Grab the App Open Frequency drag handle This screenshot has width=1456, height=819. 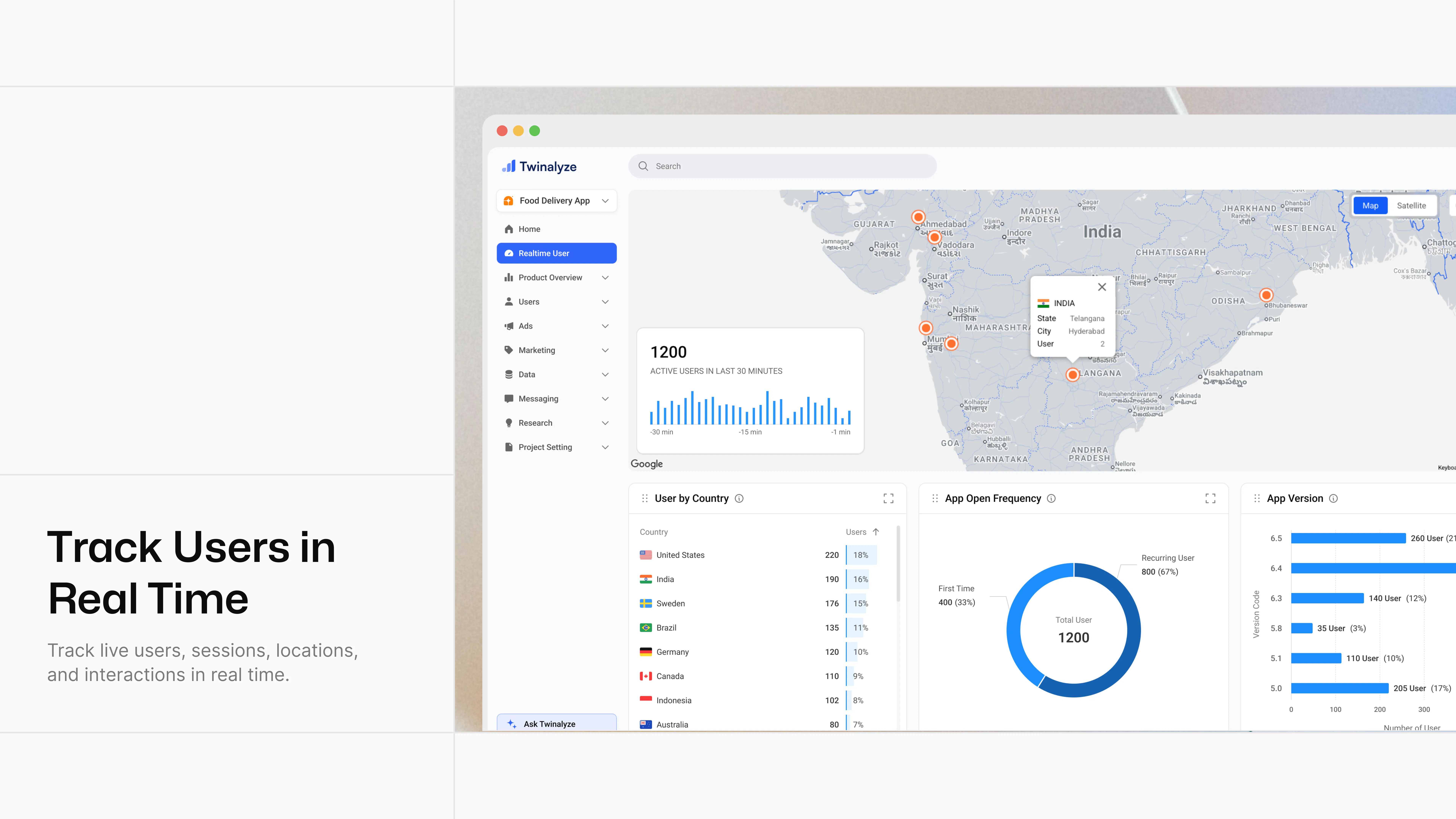pyautogui.click(x=935, y=499)
